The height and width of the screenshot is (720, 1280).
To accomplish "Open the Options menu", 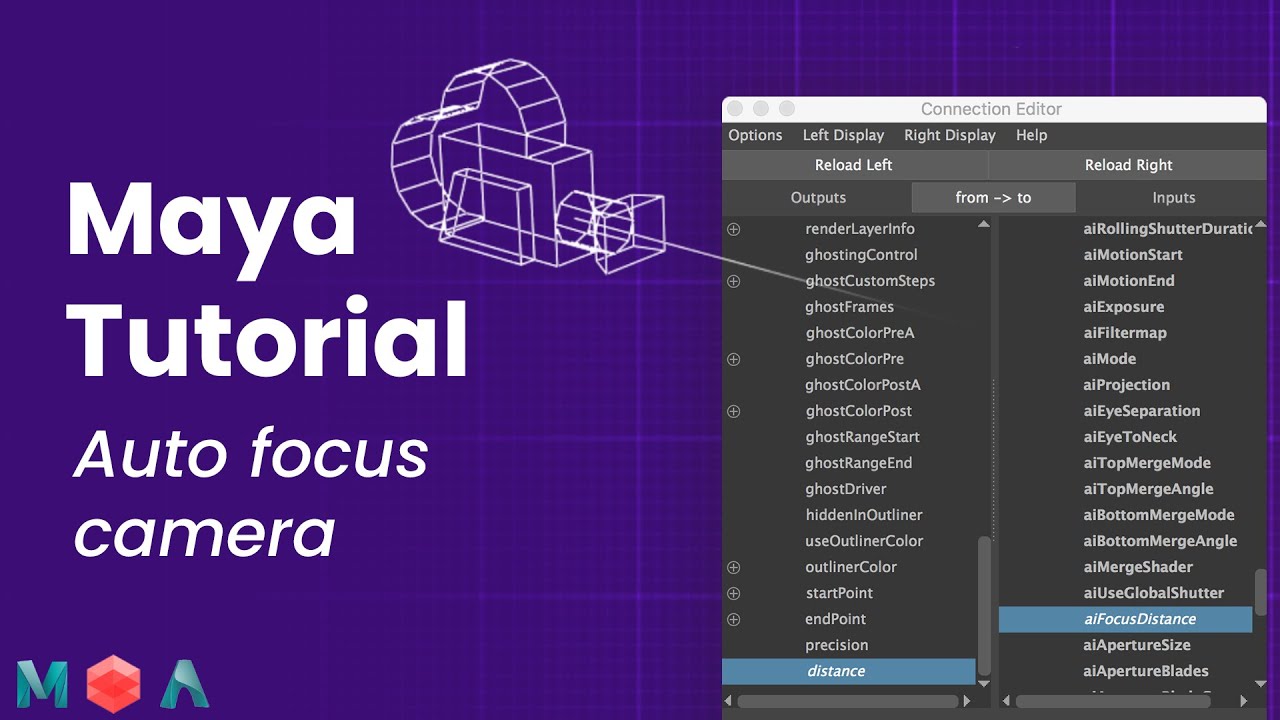I will pos(755,135).
